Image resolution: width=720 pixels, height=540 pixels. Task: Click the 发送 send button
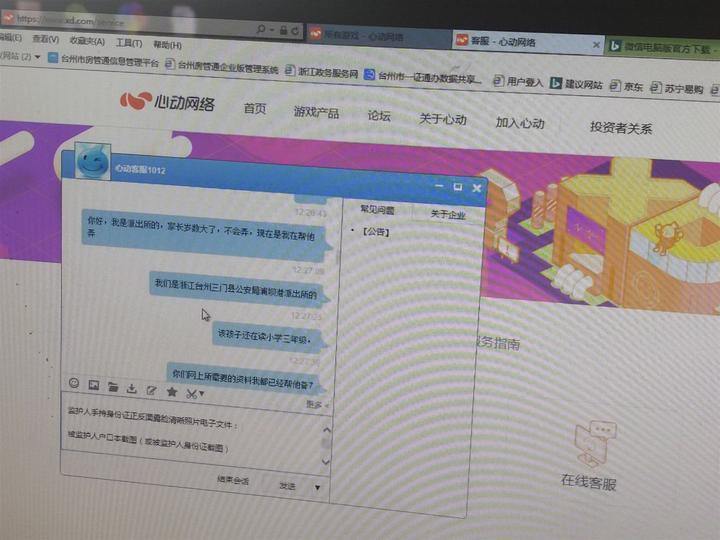pyautogui.click(x=287, y=486)
